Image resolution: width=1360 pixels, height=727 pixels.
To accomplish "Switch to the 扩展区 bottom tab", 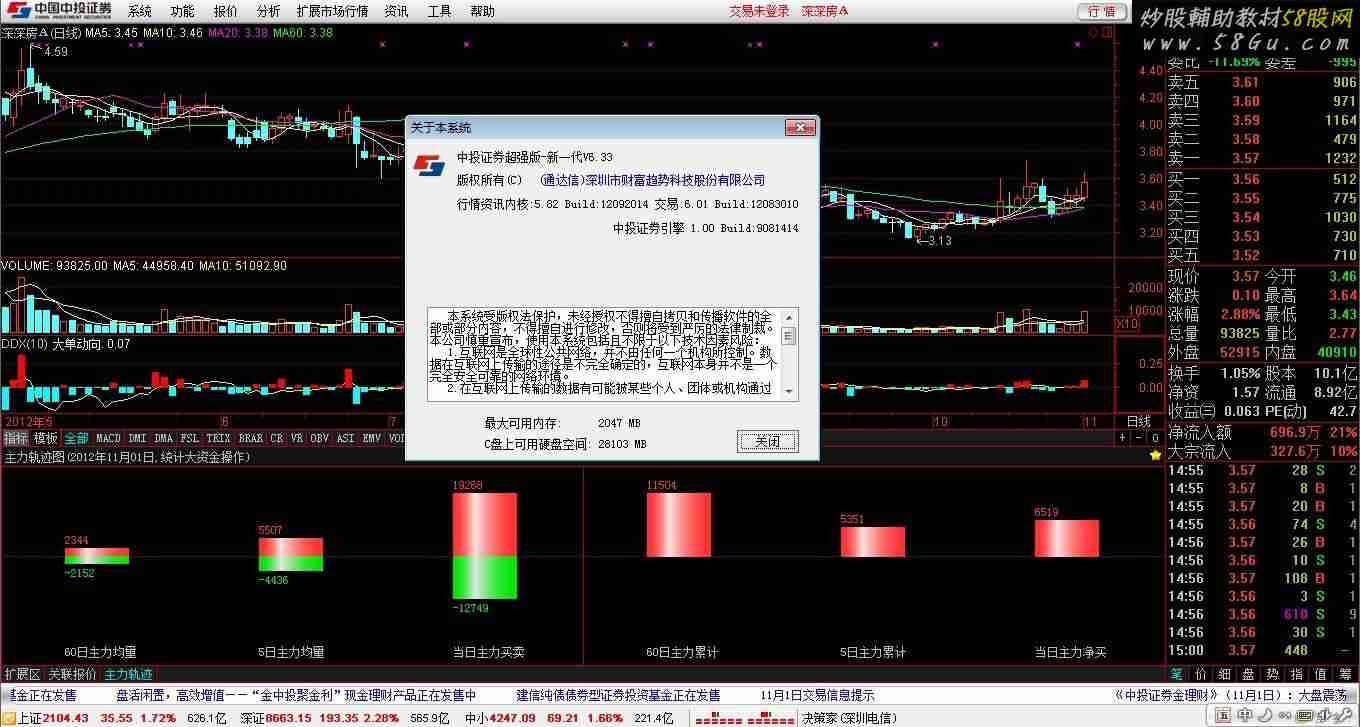I will click(22, 674).
